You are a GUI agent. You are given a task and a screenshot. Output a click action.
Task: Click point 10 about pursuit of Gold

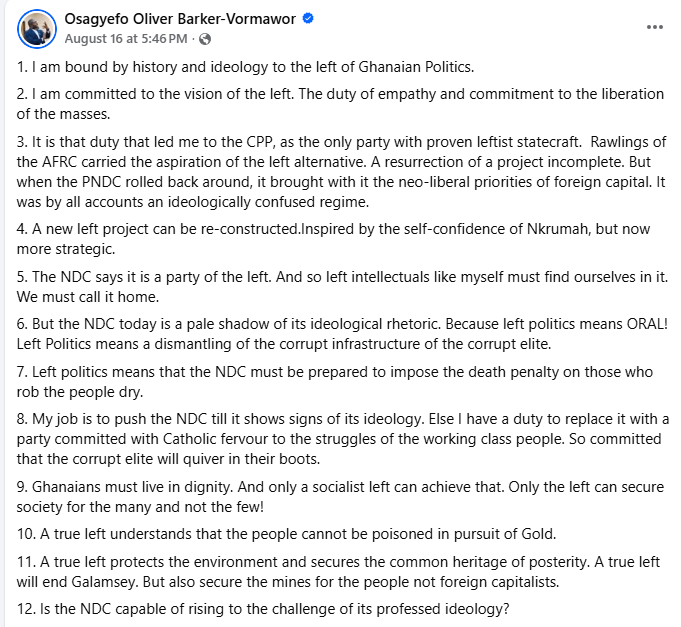[287, 534]
